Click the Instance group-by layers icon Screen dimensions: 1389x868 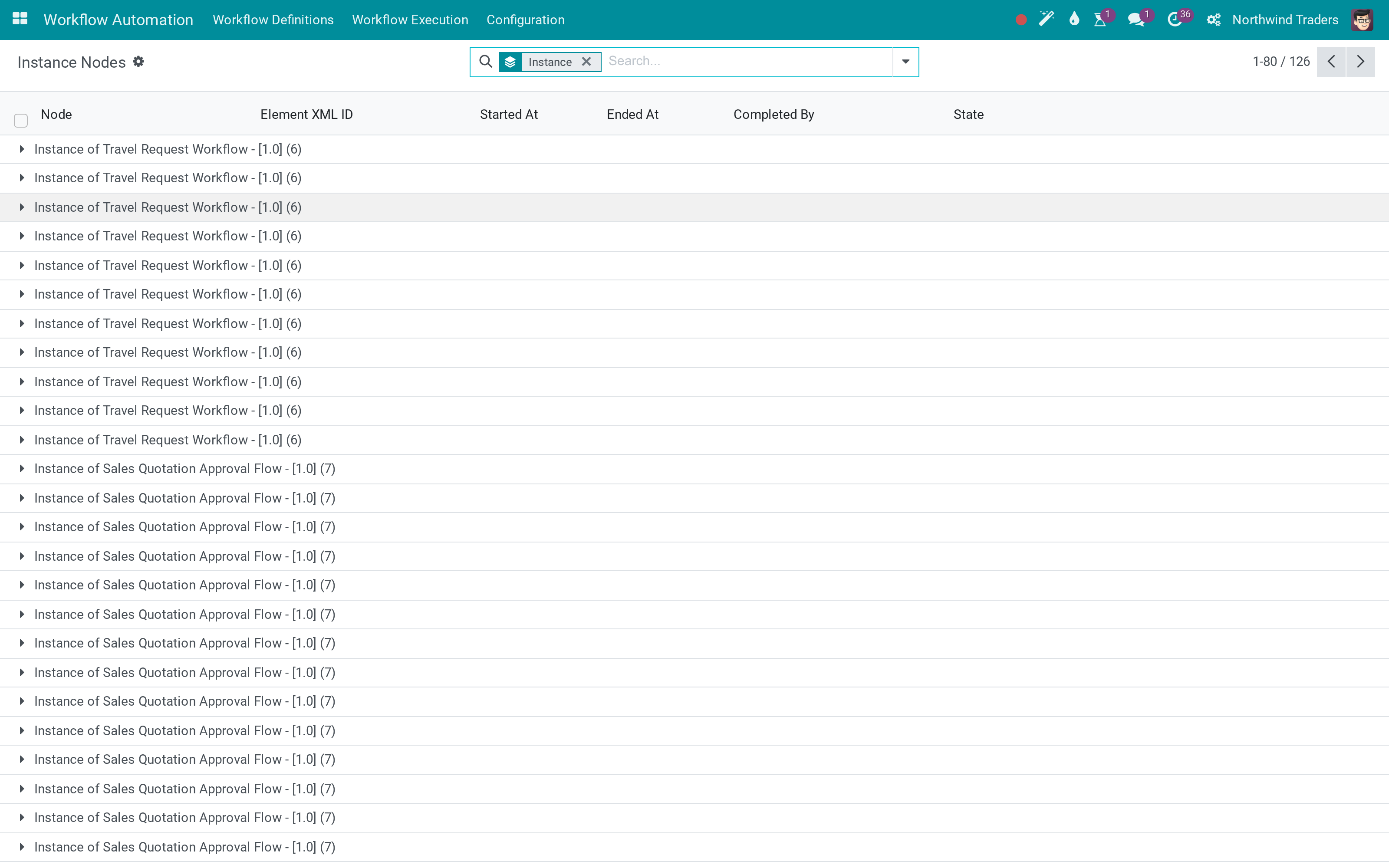click(510, 62)
